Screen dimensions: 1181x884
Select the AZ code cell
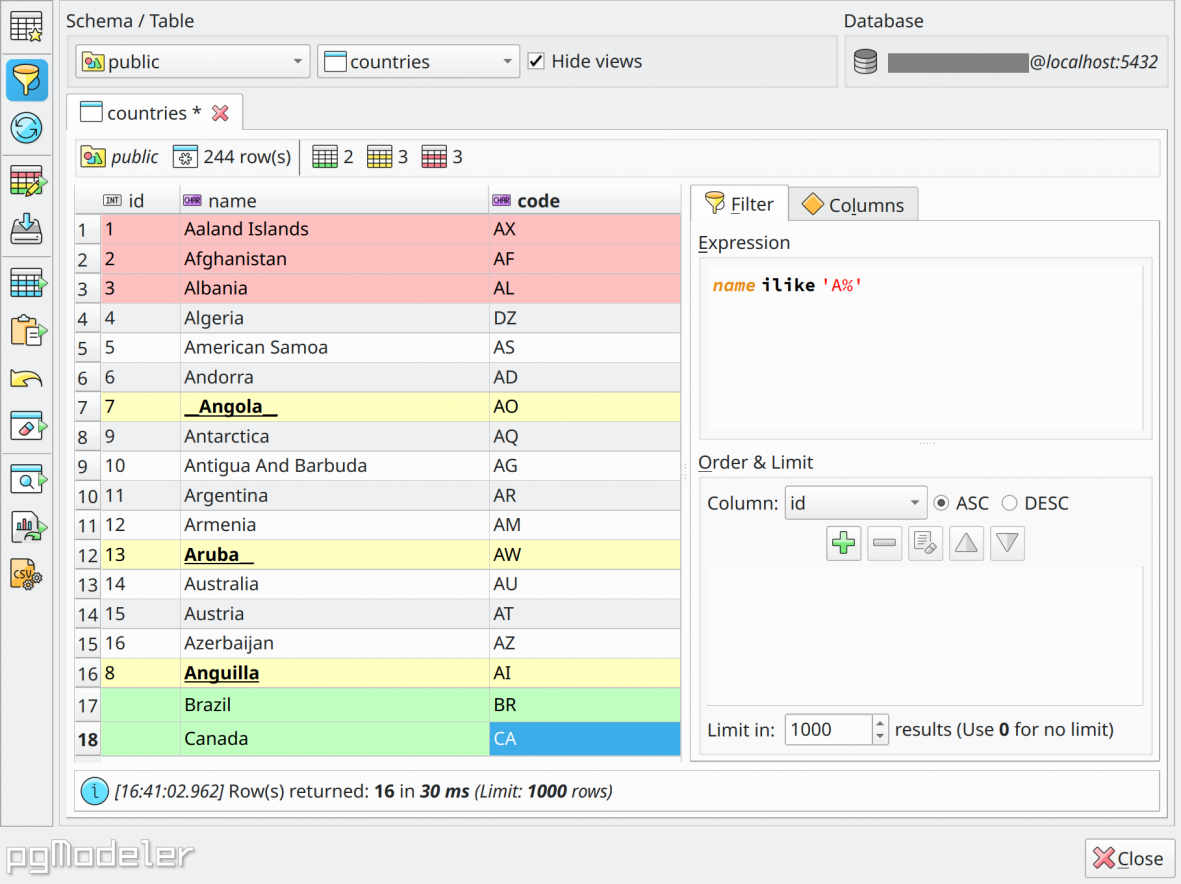click(x=584, y=643)
